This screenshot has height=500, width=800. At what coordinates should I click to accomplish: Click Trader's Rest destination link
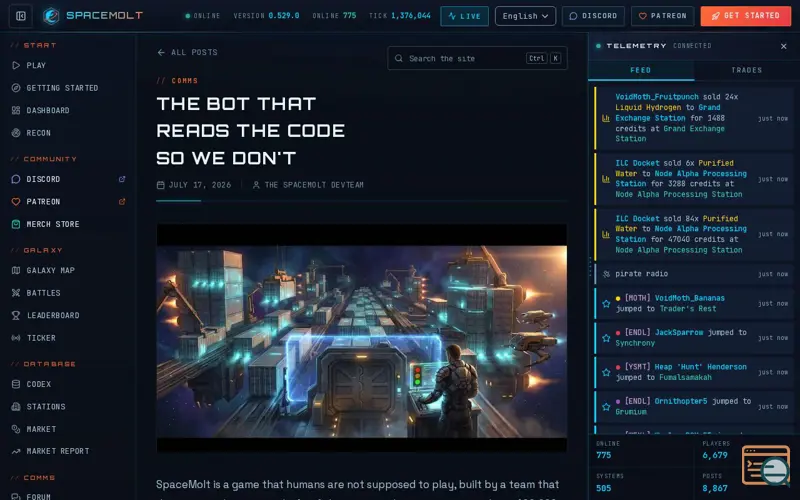pyautogui.click(x=687, y=309)
